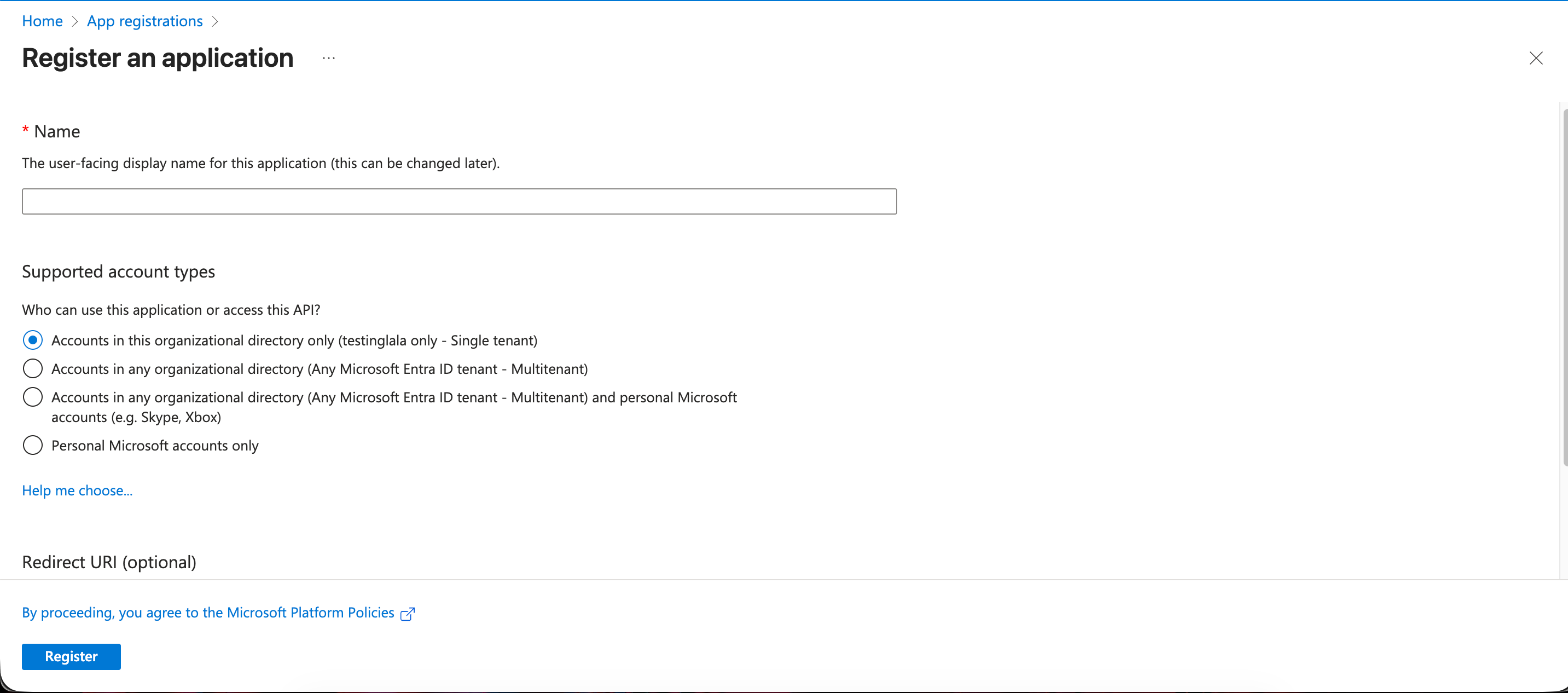Click the Supported account types heading
The height and width of the screenshot is (693, 1568).
[119, 272]
